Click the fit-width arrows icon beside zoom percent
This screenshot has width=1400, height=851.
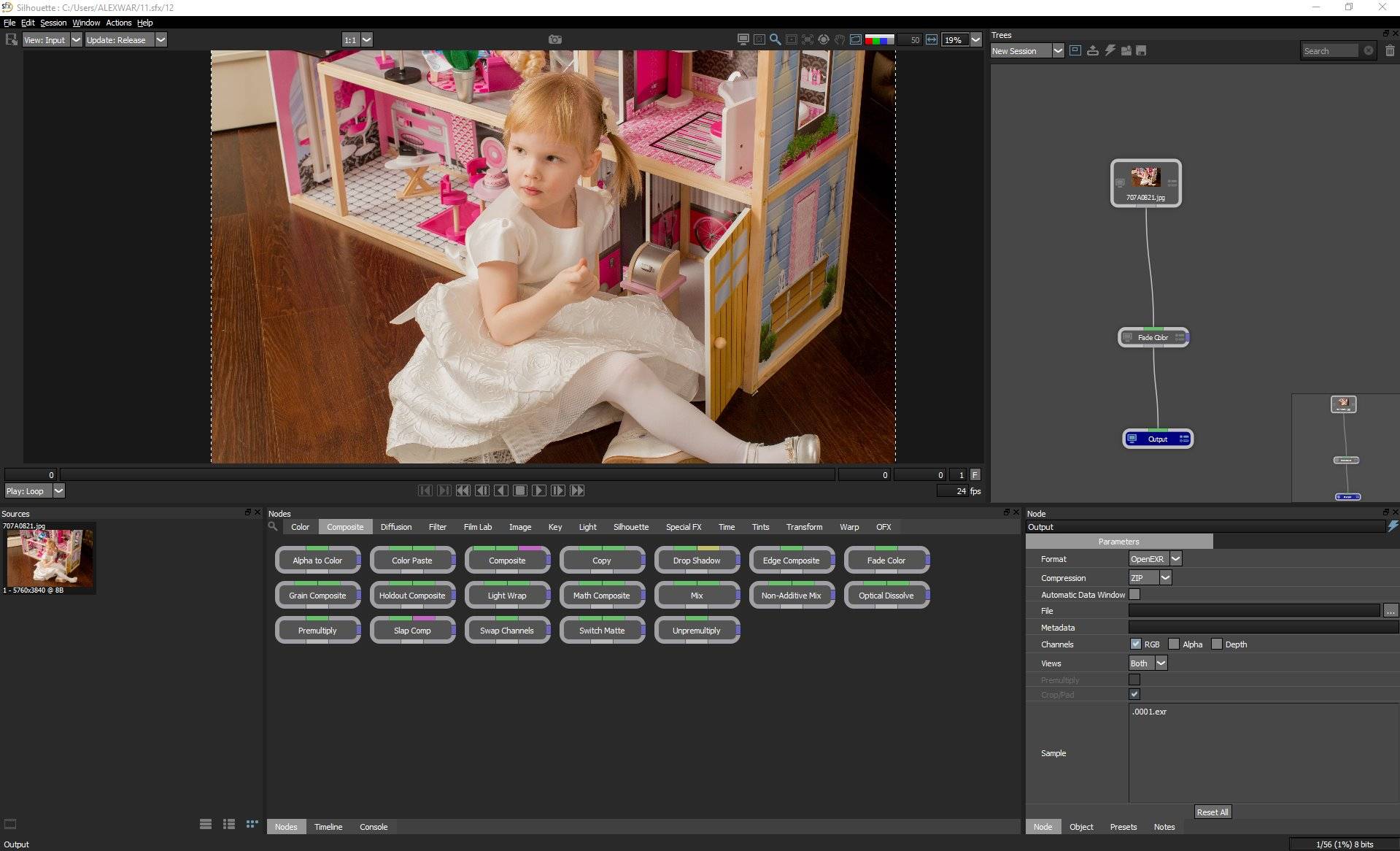(x=932, y=39)
